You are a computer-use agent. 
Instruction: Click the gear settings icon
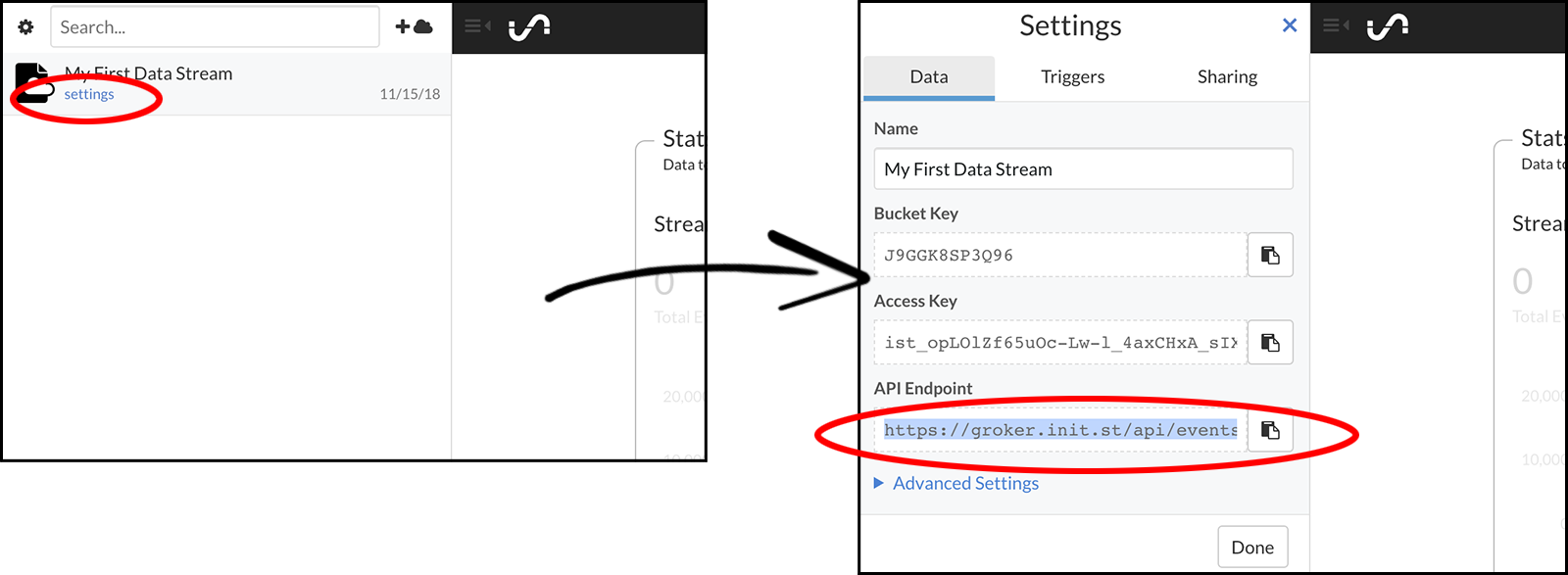[26, 27]
